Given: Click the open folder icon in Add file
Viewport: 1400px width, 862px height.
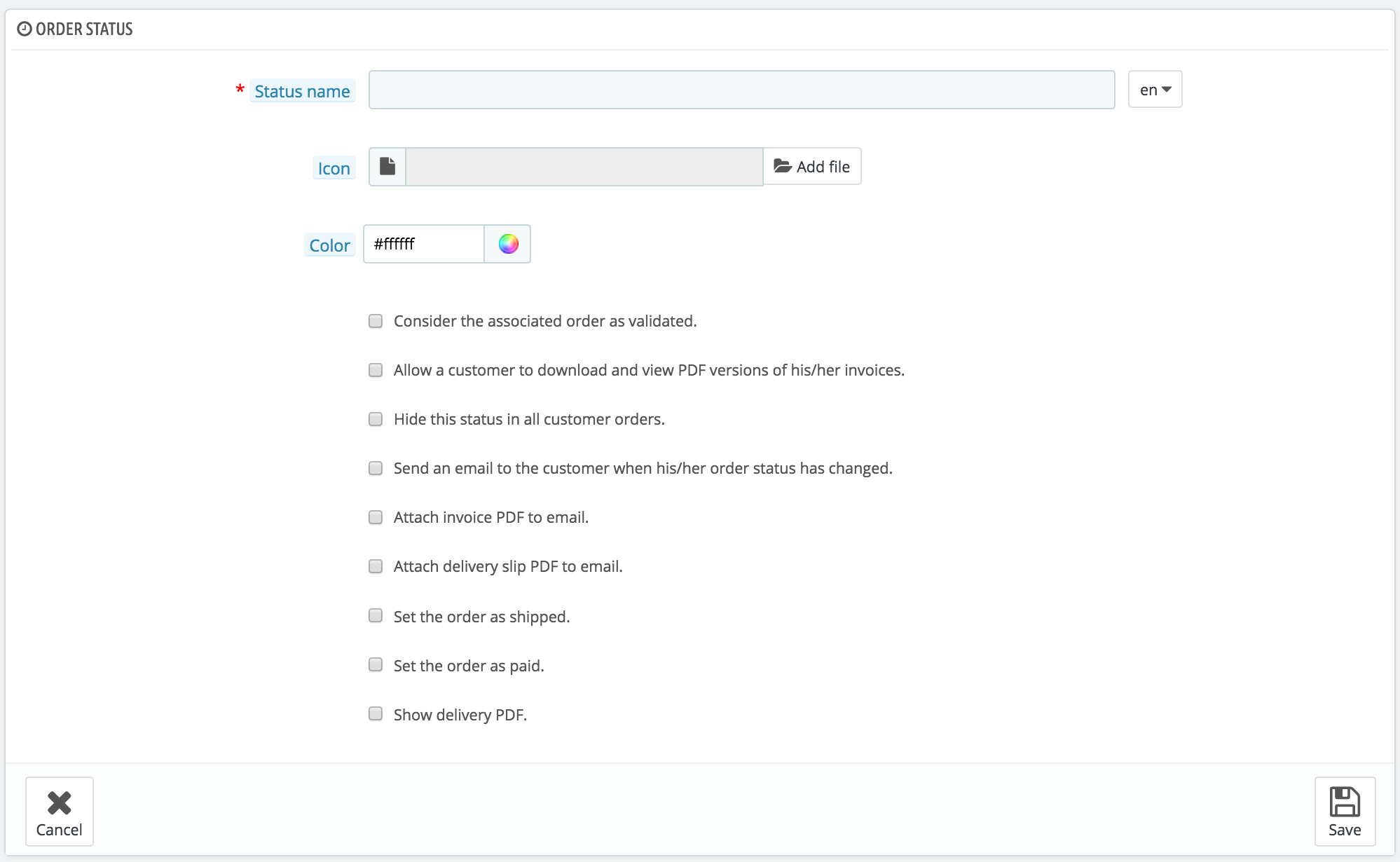Looking at the screenshot, I should pyautogui.click(x=782, y=167).
